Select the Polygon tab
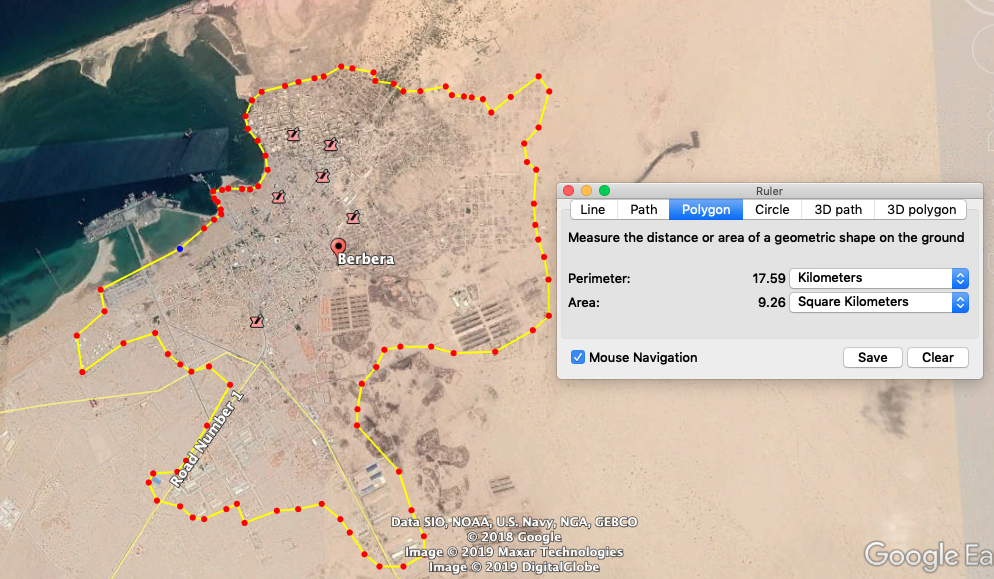 (x=706, y=209)
